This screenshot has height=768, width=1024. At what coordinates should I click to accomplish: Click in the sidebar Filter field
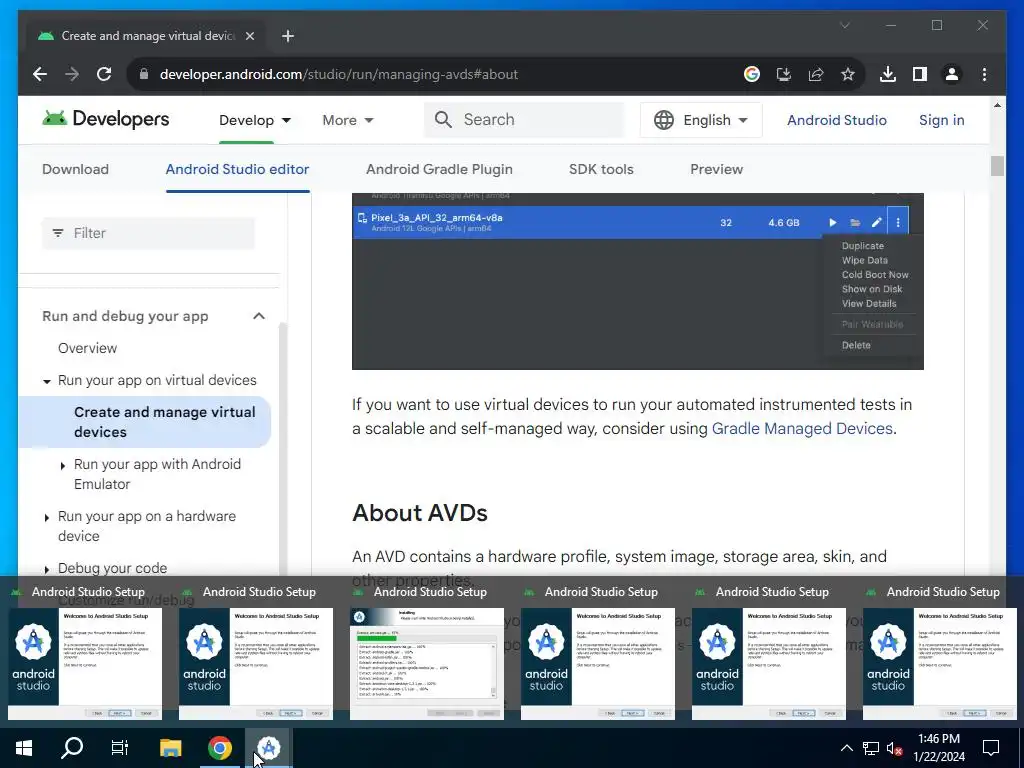coord(148,233)
